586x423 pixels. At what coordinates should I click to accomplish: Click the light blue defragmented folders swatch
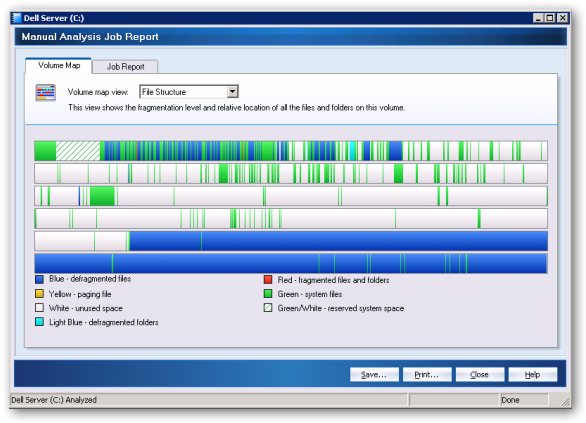(39, 322)
